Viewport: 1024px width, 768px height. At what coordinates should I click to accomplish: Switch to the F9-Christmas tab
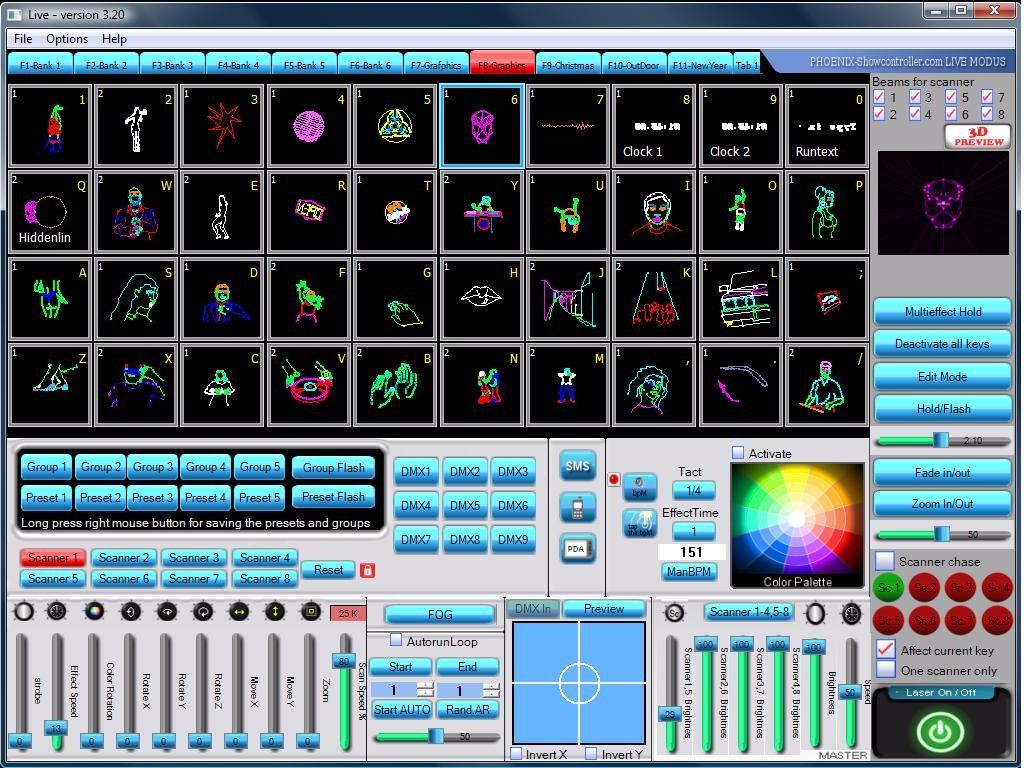[568, 65]
